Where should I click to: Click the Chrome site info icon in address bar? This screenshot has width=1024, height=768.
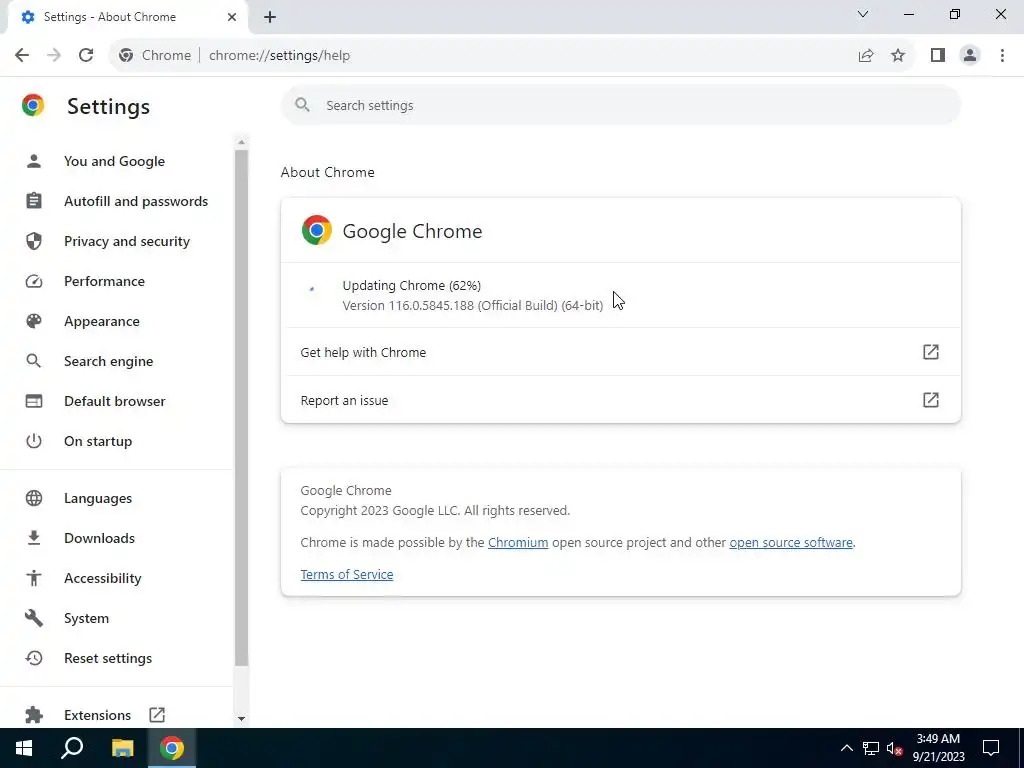coord(126,56)
